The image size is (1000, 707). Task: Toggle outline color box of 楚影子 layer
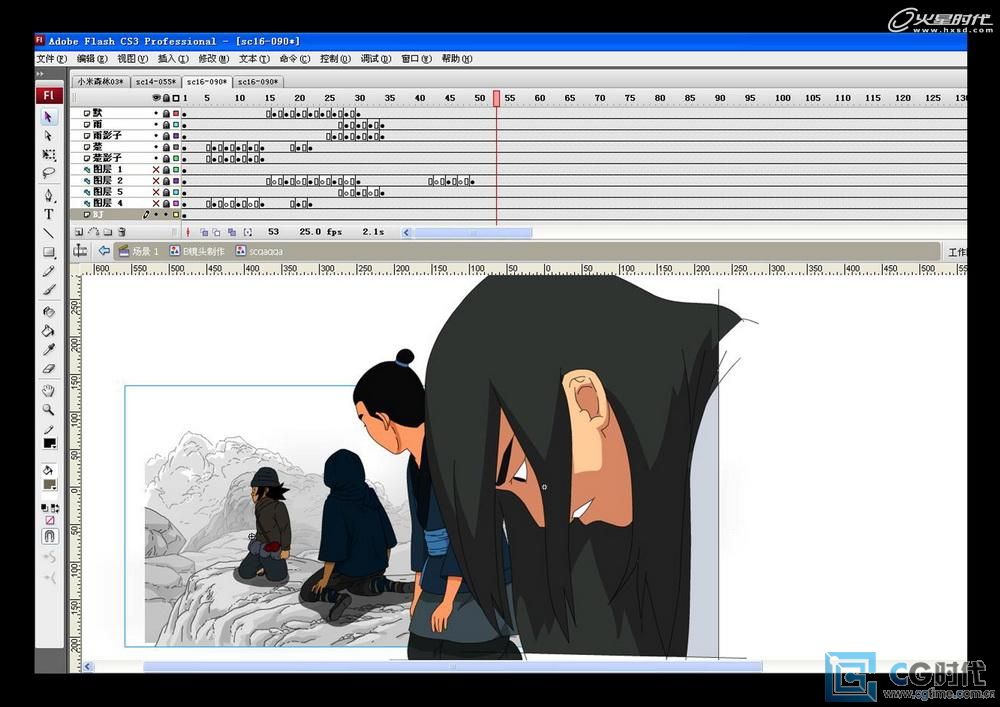pyautogui.click(x=176, y=158)
